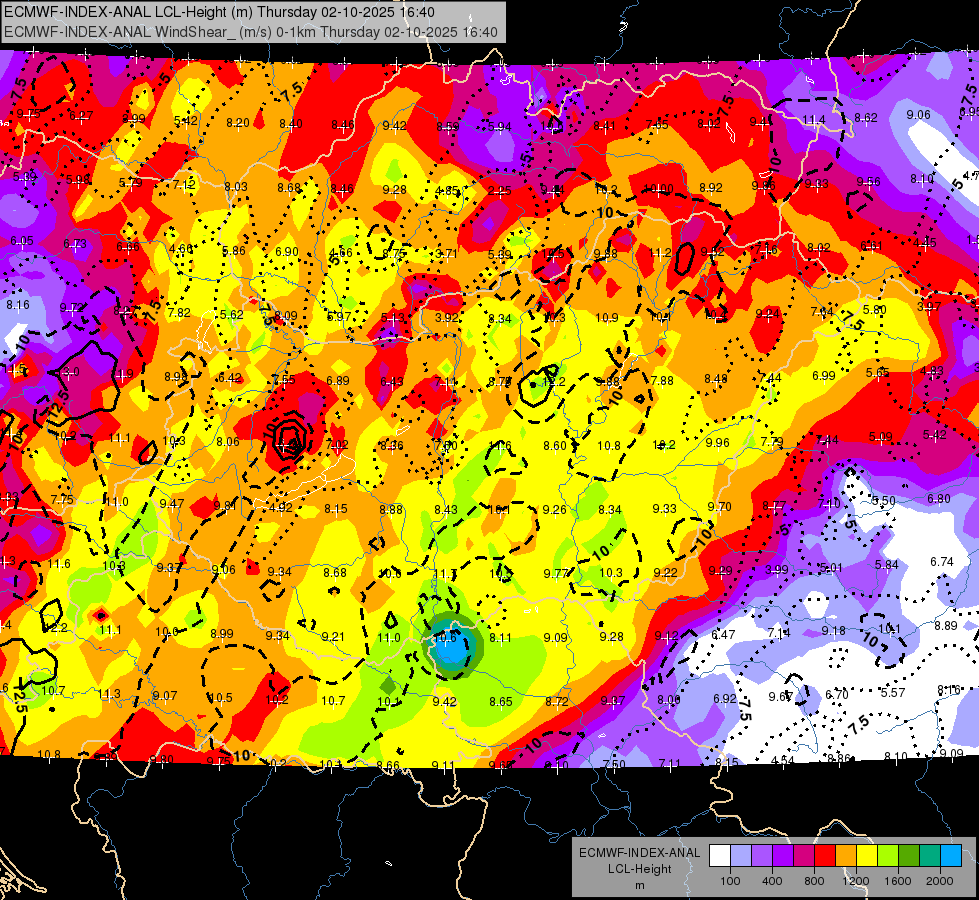This screenshot has height=900, width=979.
Task: Click the wind shear value '6.74'
Action: tap(942, 561)
